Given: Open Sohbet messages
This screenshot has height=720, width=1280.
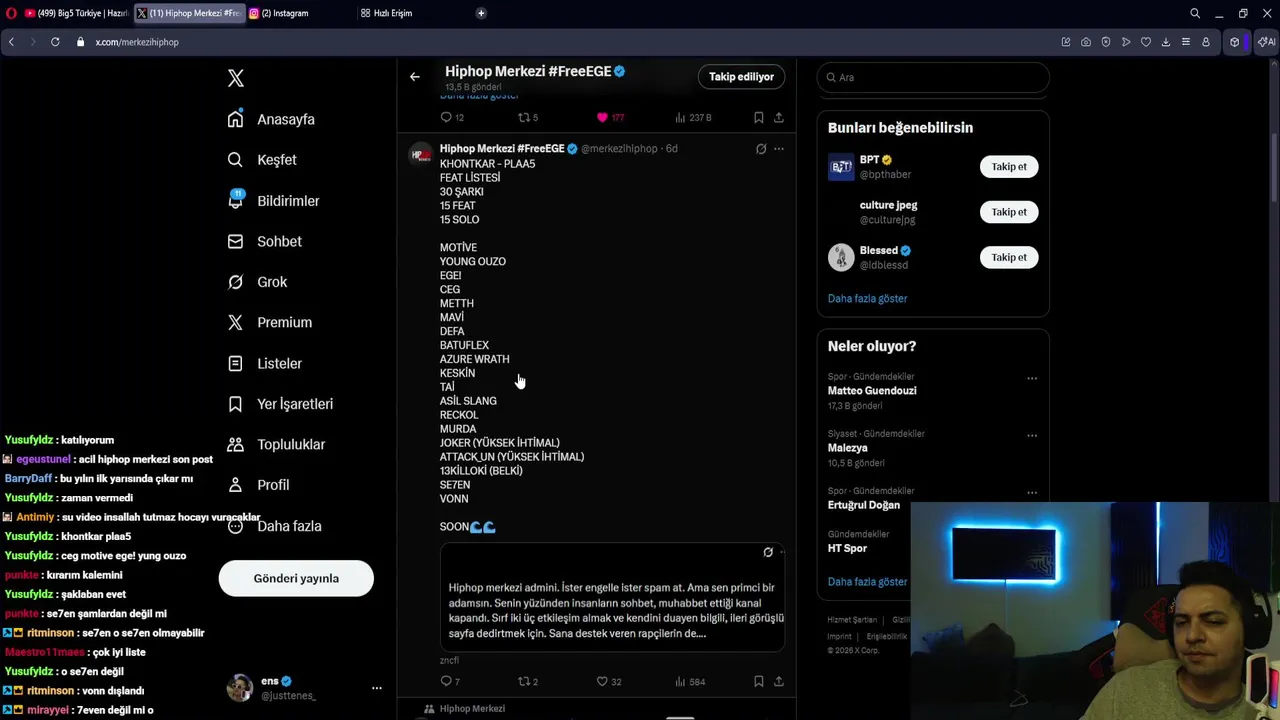Looking at the screenshot, I should [264, 241].
